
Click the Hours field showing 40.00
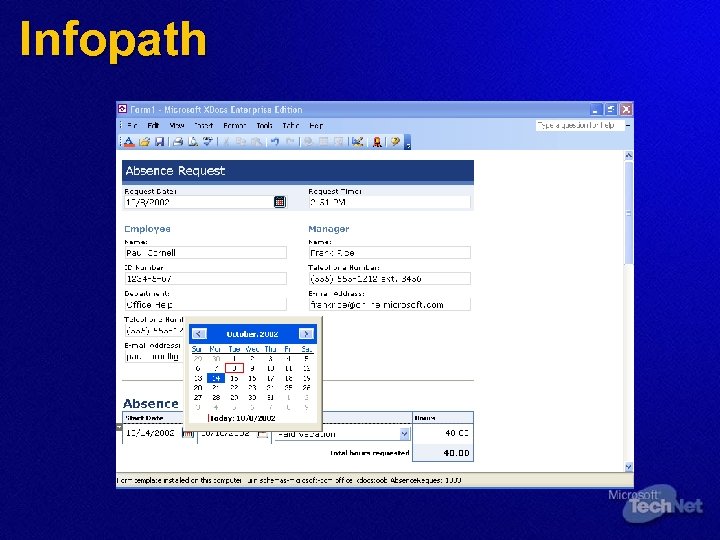(x=443, y=433)
